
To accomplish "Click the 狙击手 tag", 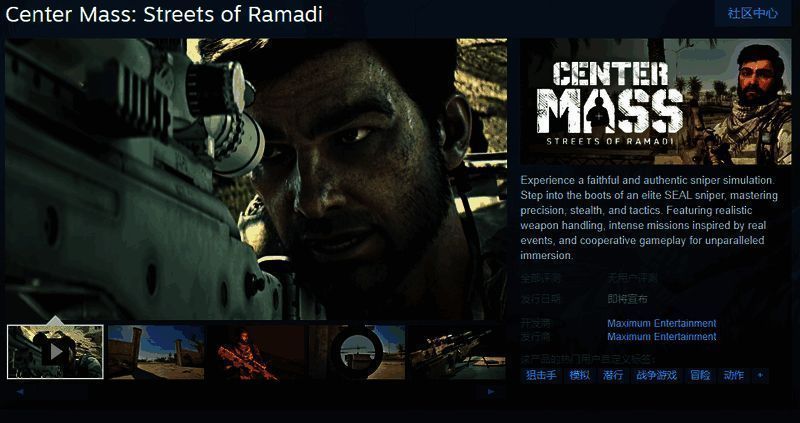I will (541, 376).
